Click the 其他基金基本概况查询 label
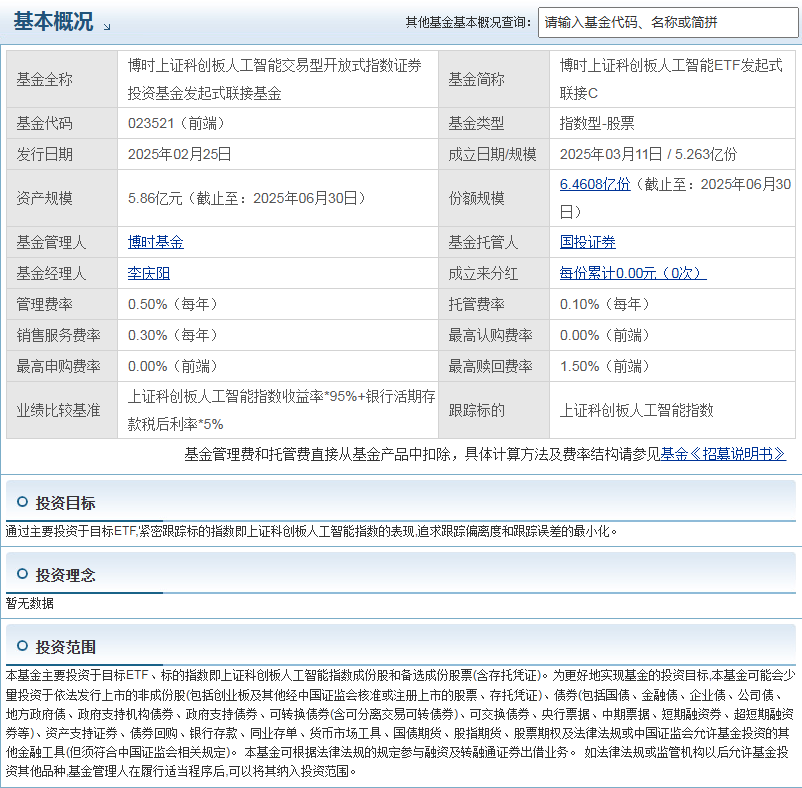Viewport: 802px width, 788px height. click(x=469, y=22)
